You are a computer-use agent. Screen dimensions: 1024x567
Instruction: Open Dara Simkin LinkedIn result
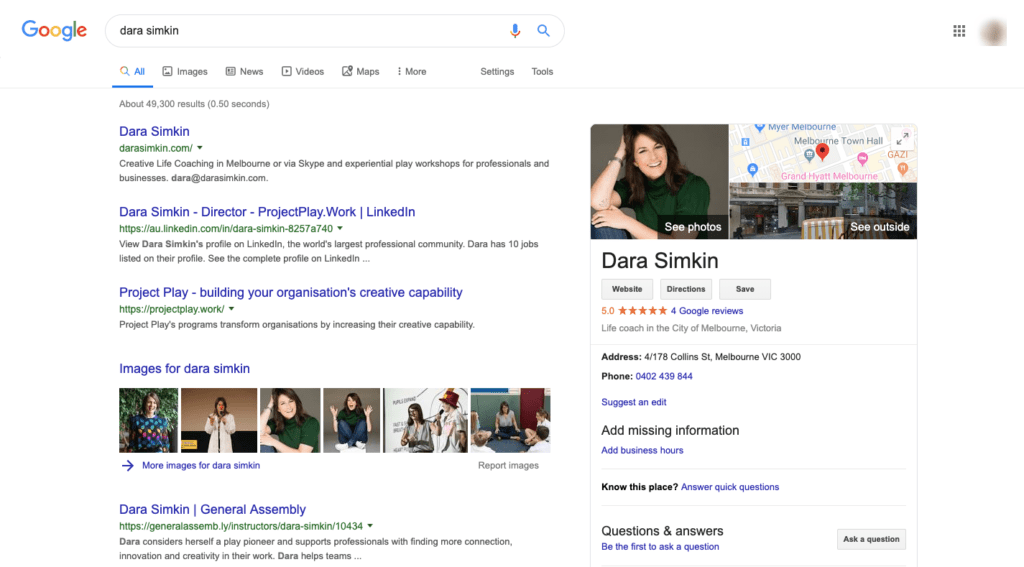[x=267, y=212]
